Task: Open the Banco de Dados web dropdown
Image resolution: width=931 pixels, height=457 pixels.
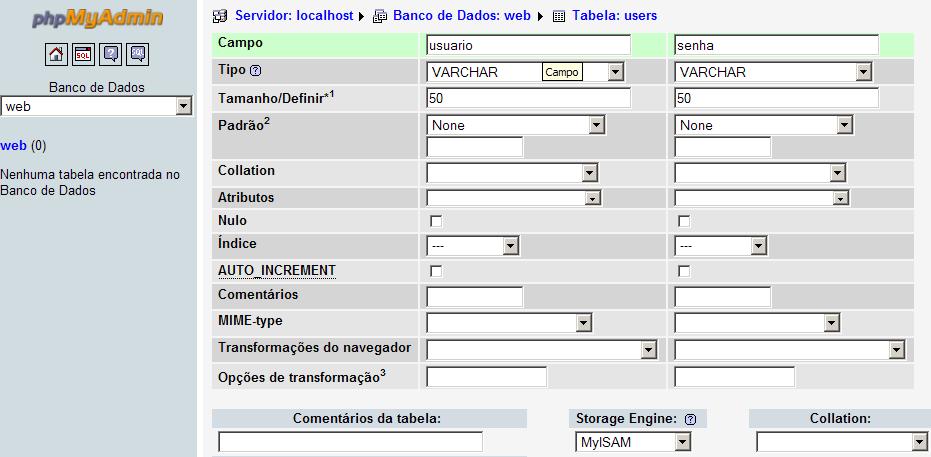Action: click(96, 107)
